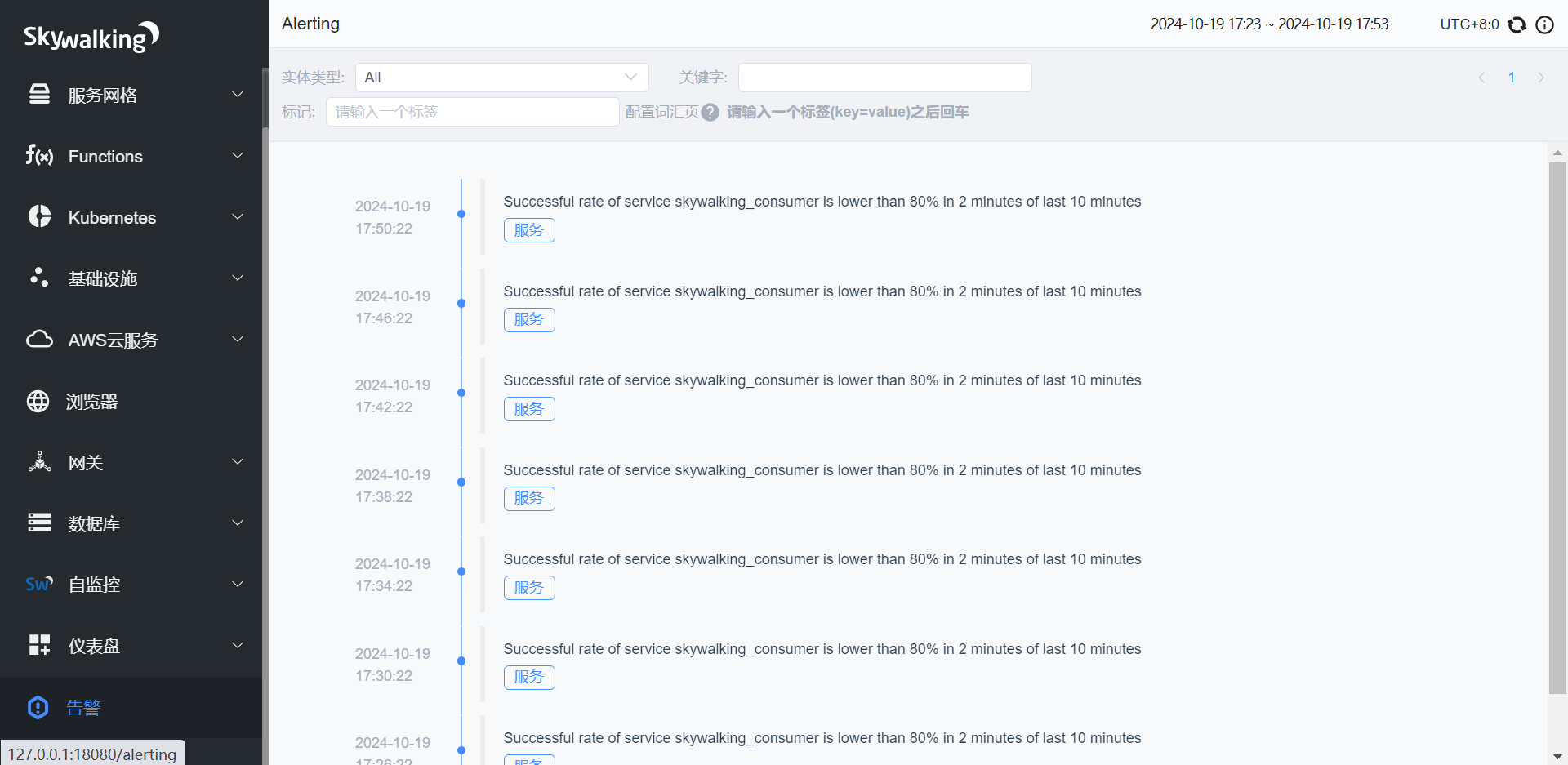This screenshot has width=1568, height=765.
Task: Click the Functions f(x) icon
Action: [x=39, y=155]
